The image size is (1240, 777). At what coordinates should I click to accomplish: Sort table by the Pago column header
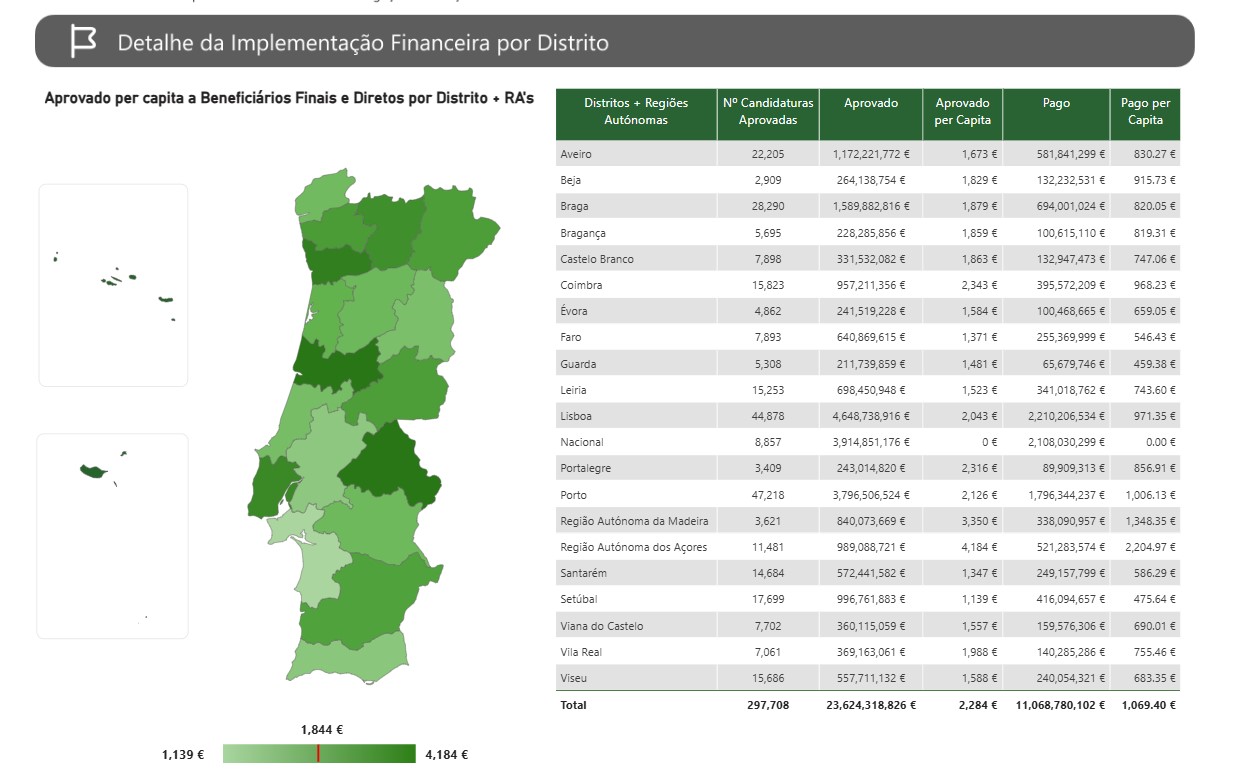[1055, 103]
